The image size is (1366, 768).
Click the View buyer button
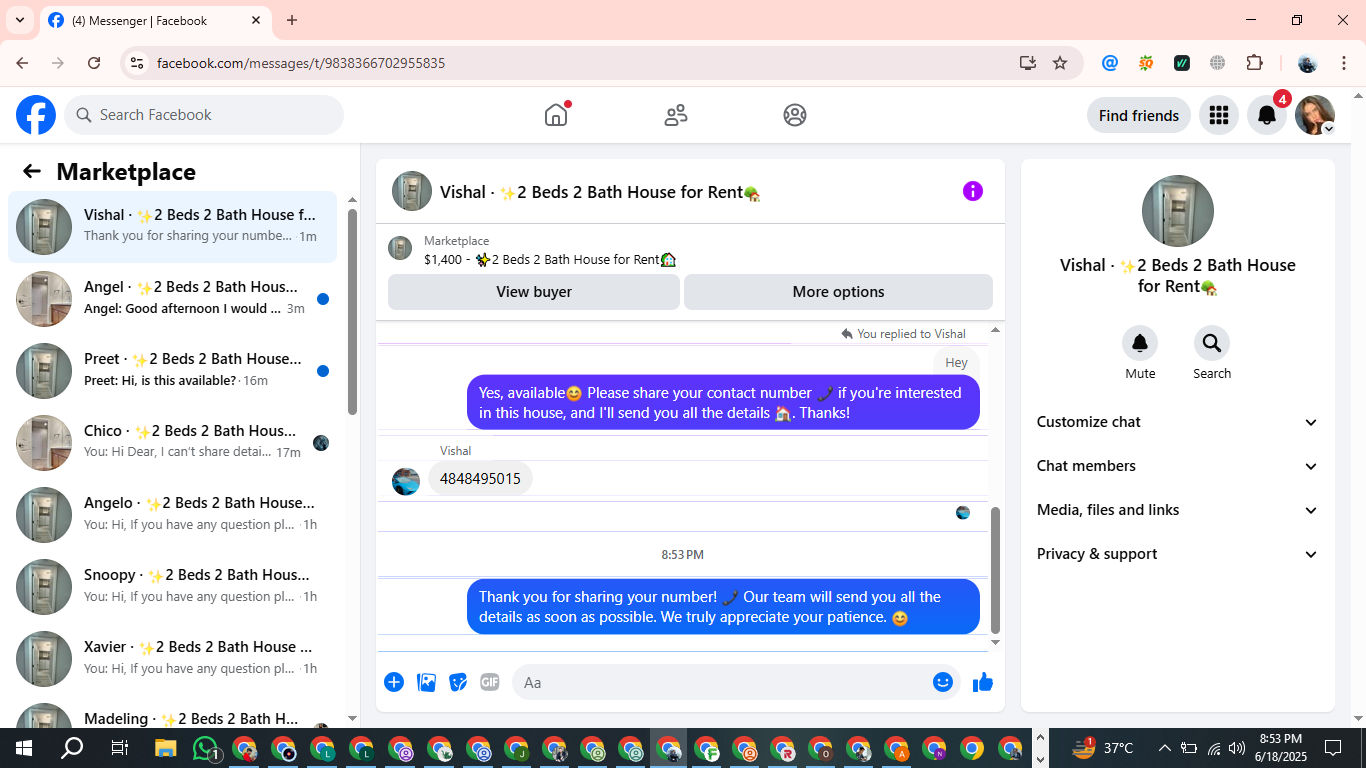pos(534,292)
